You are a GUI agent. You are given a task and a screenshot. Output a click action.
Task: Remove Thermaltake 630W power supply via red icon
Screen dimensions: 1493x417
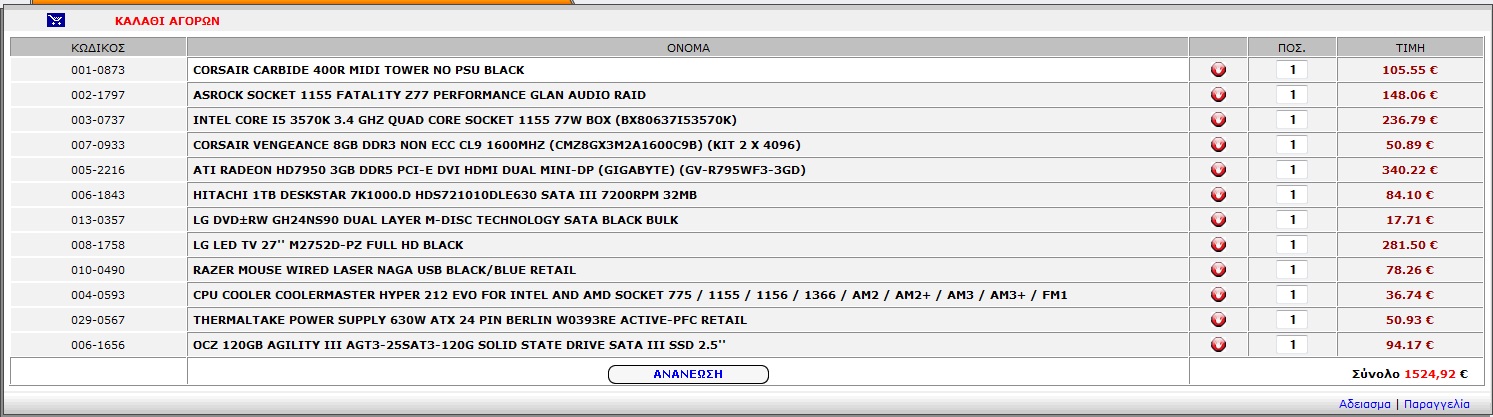click(x=1218, y=320)
